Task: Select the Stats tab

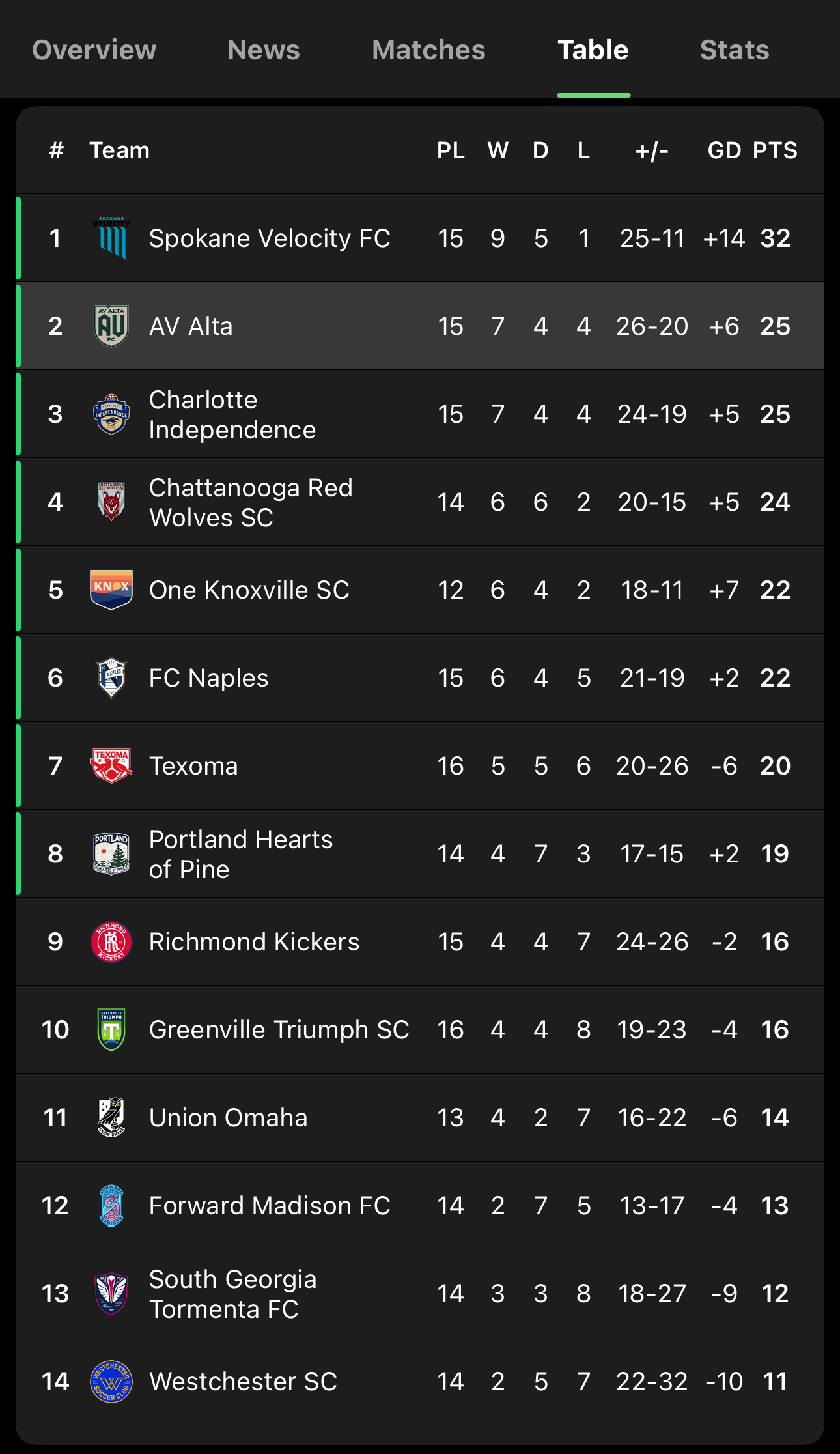Action: (735, 50)
